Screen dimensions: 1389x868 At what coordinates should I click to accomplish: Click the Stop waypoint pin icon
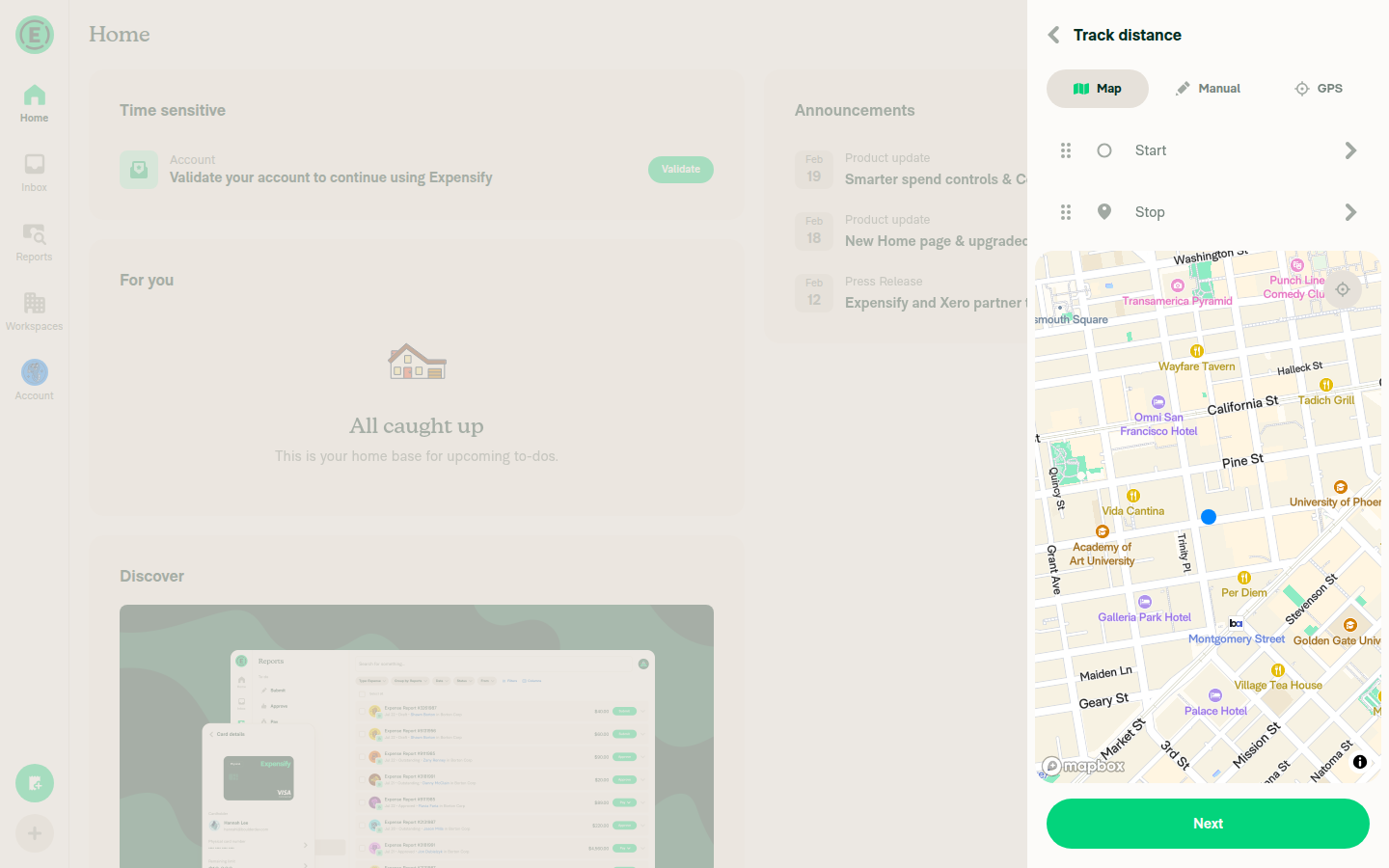[1104, 211]
